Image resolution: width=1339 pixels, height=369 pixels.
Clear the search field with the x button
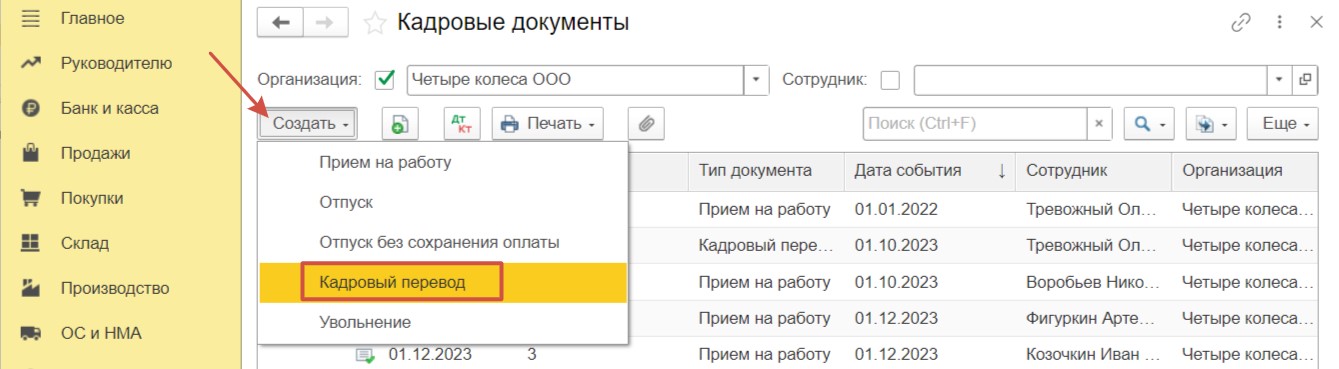tap(1099, 124)
